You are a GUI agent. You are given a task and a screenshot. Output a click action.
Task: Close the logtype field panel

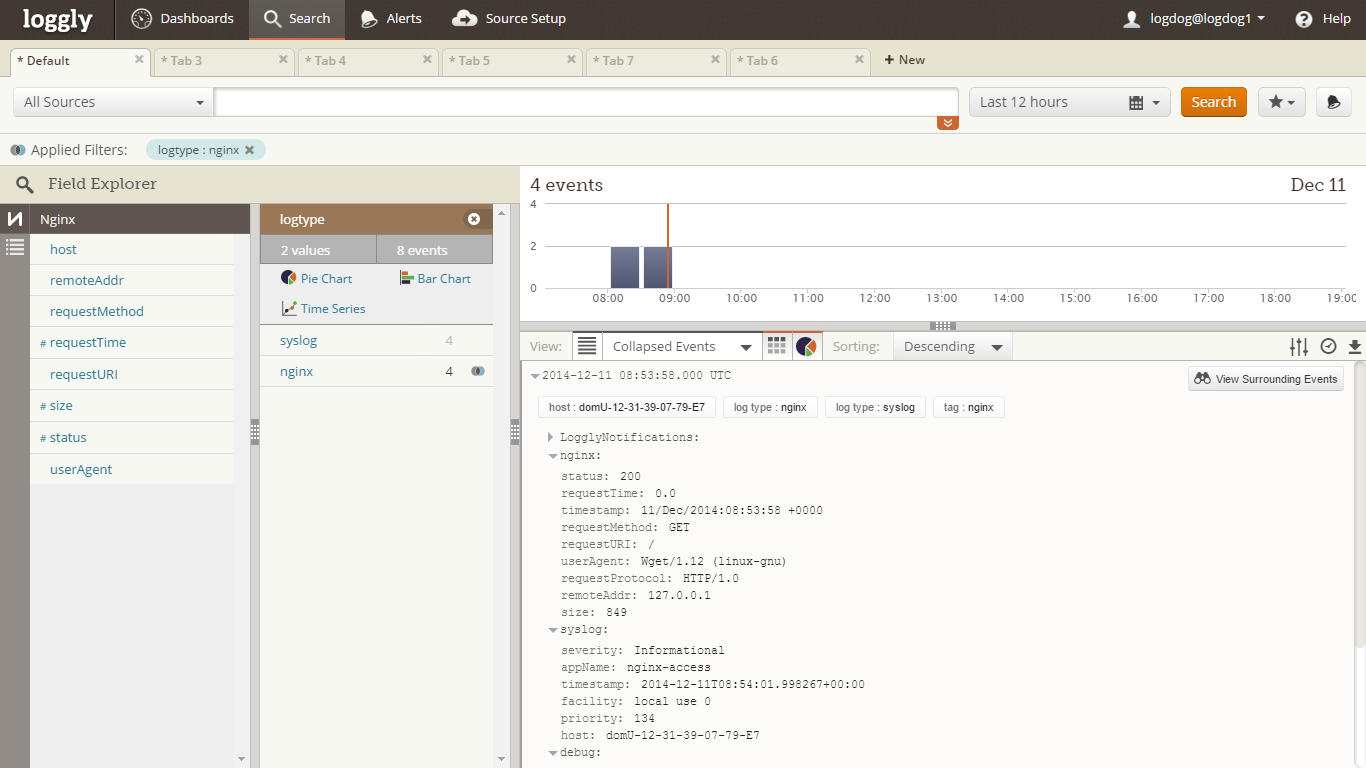pyautogui.click(x=474, y=219)
